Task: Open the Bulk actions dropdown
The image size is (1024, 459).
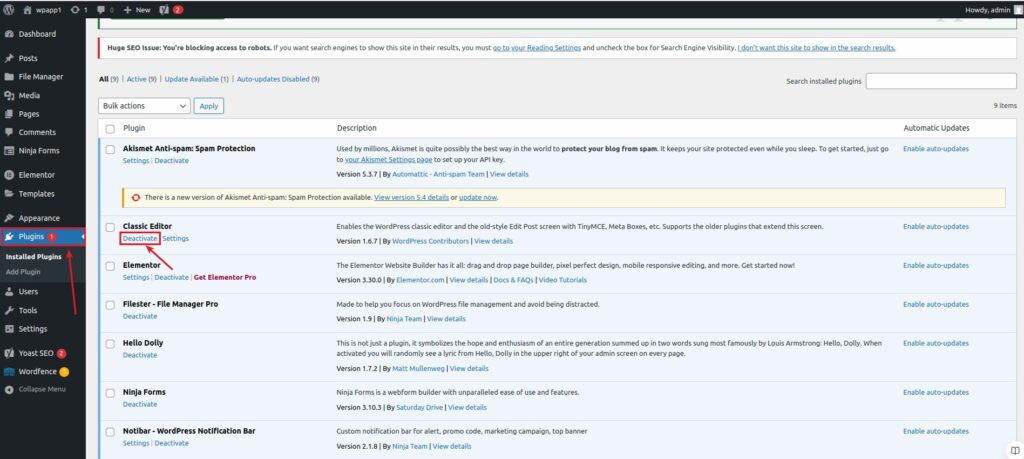Action: pyautogui.click(x=144, y=106)
